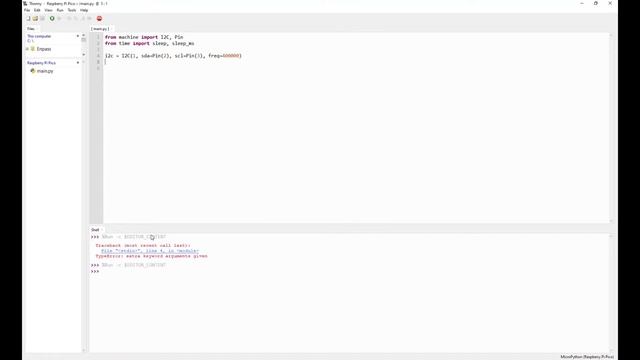
Task: Run the current script with green button
Action: tap(52, 18)
